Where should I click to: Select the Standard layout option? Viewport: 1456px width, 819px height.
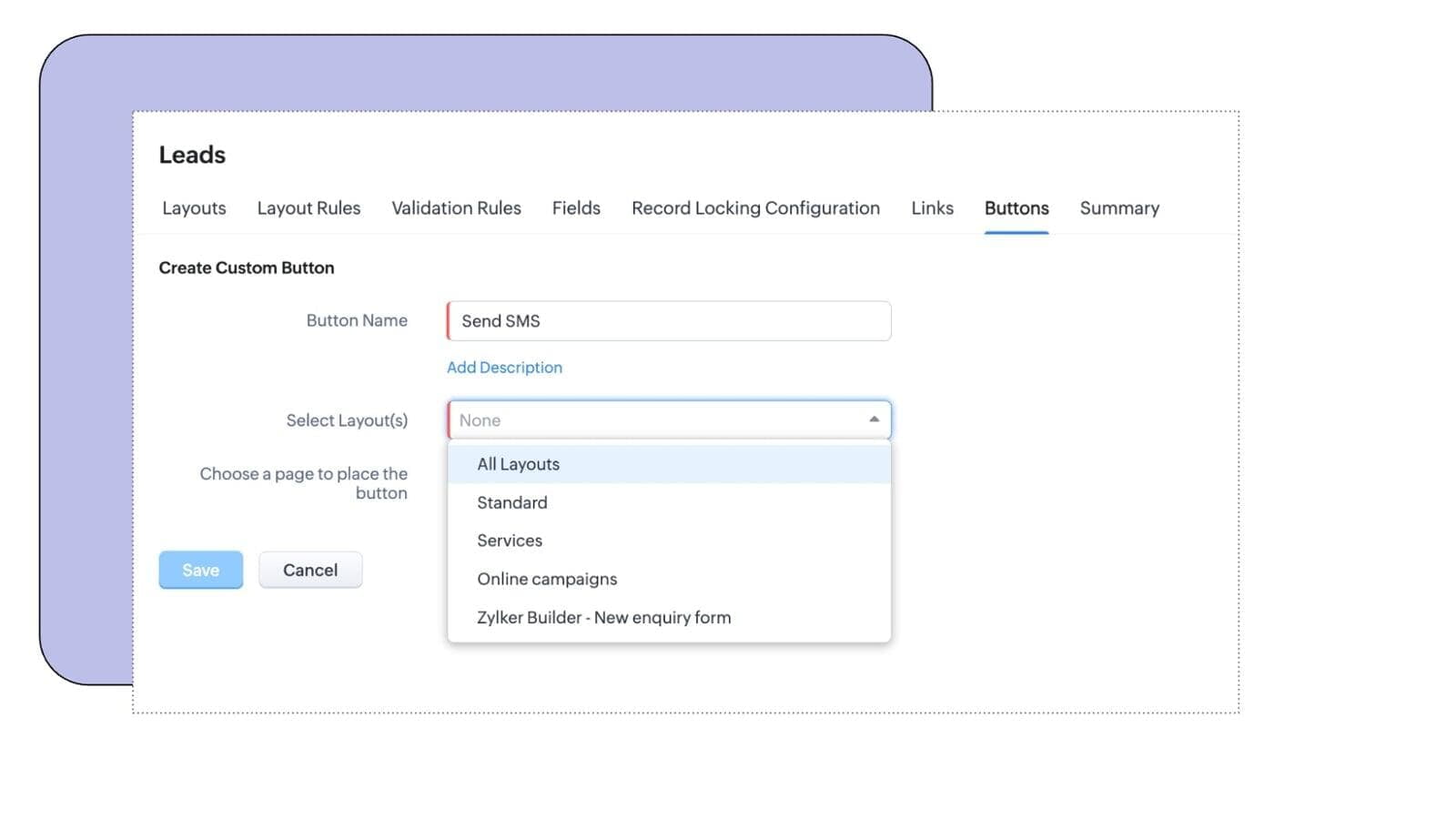click(512, 502)
